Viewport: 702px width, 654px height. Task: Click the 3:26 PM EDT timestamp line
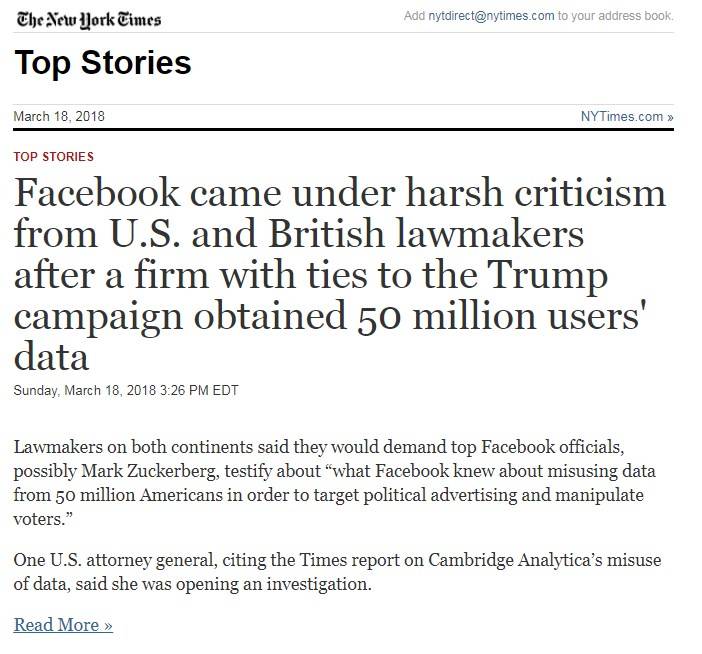point(126,390)
